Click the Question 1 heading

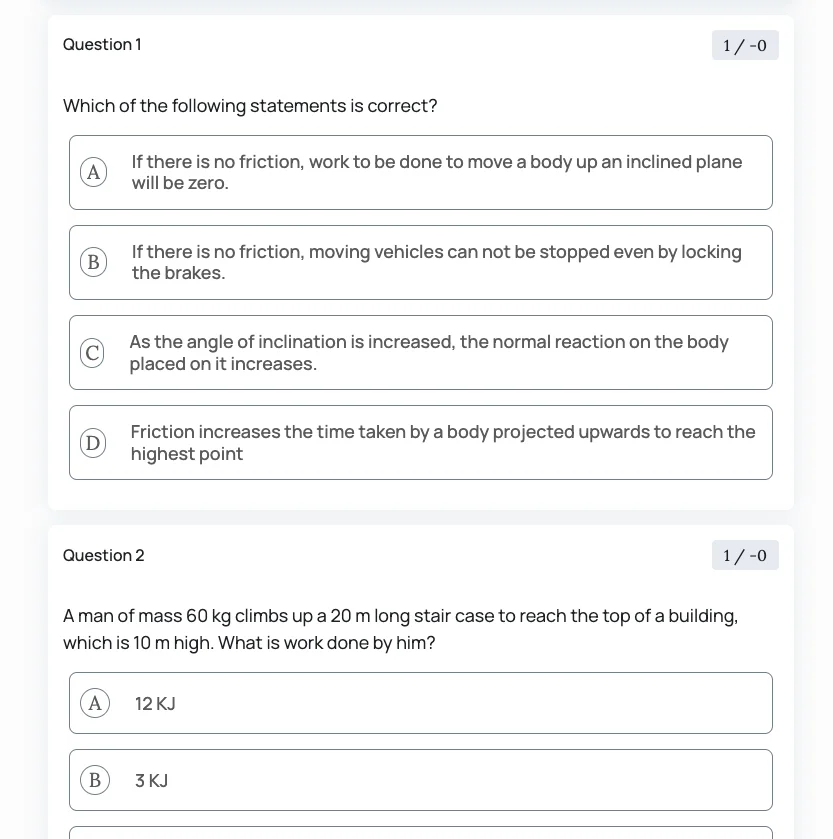102,45
